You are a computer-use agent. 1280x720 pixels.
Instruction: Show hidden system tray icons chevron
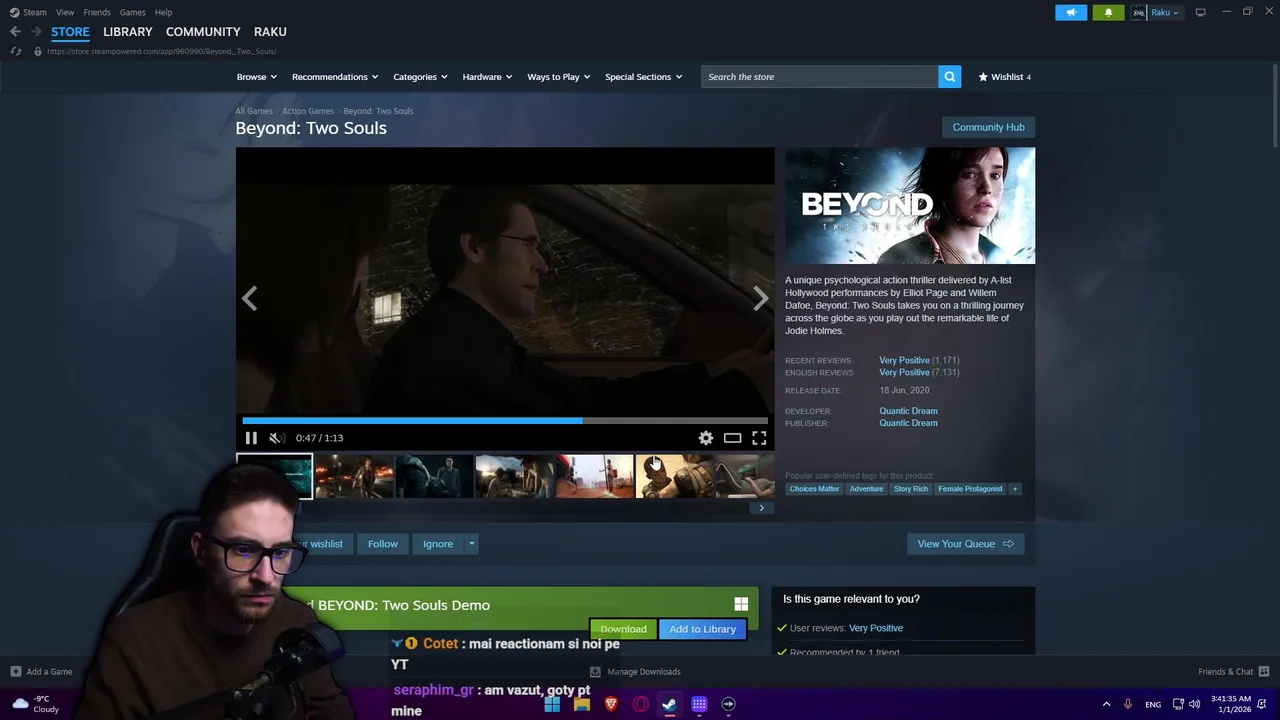[1106, 704]
